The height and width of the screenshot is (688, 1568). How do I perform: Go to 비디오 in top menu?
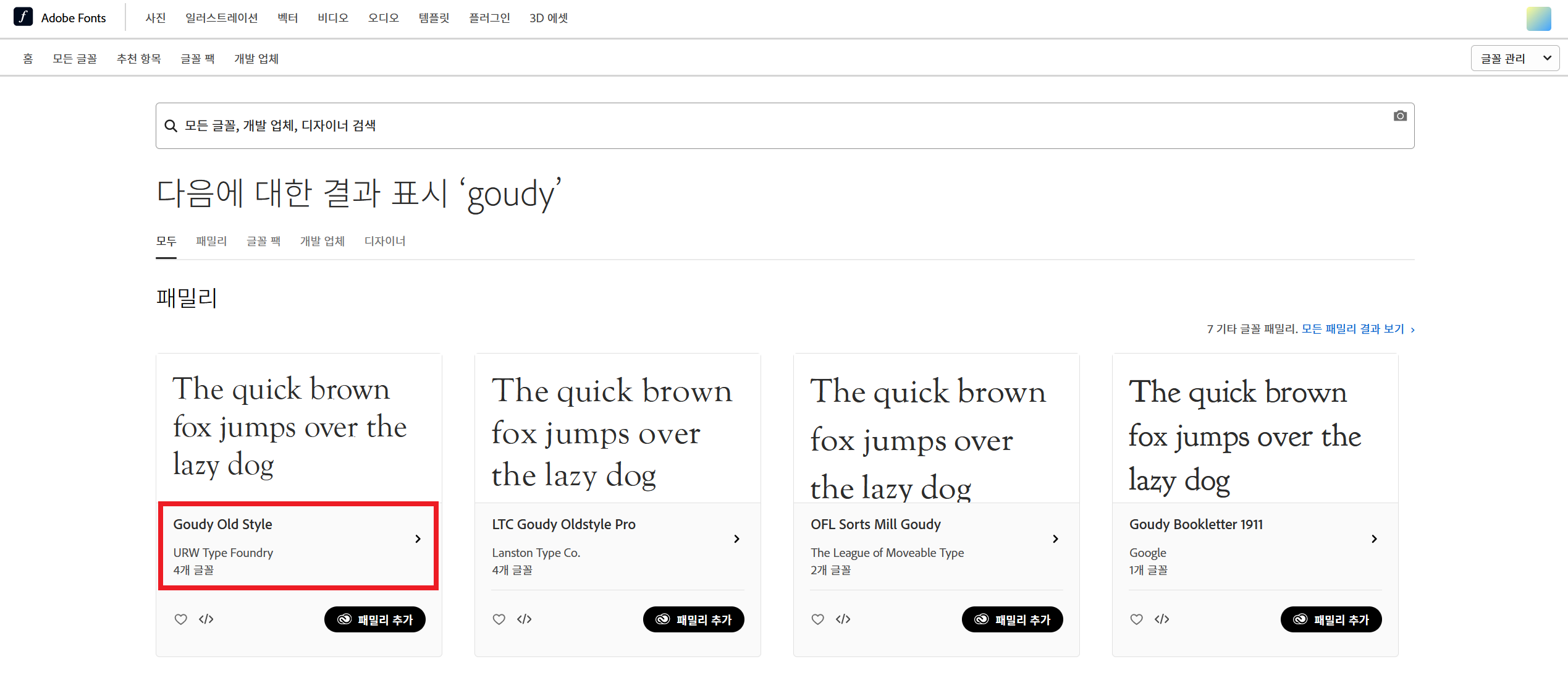pyautogui.click(x=333, y=18)
